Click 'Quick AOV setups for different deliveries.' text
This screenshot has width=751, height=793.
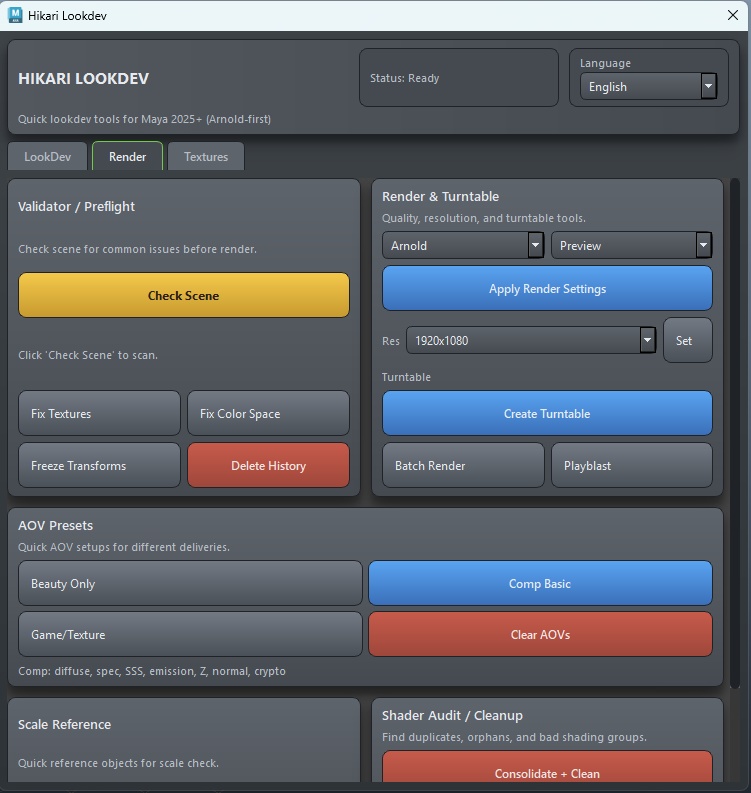124,547
